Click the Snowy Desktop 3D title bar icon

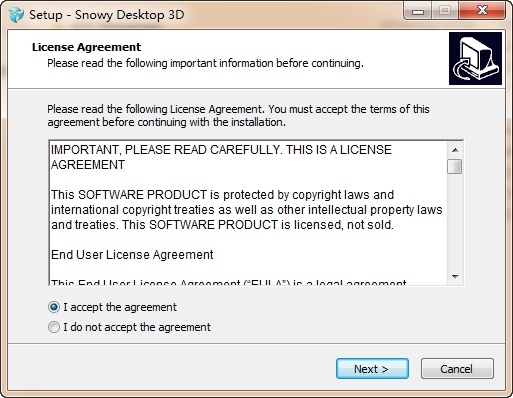click(x=16, y=15)
